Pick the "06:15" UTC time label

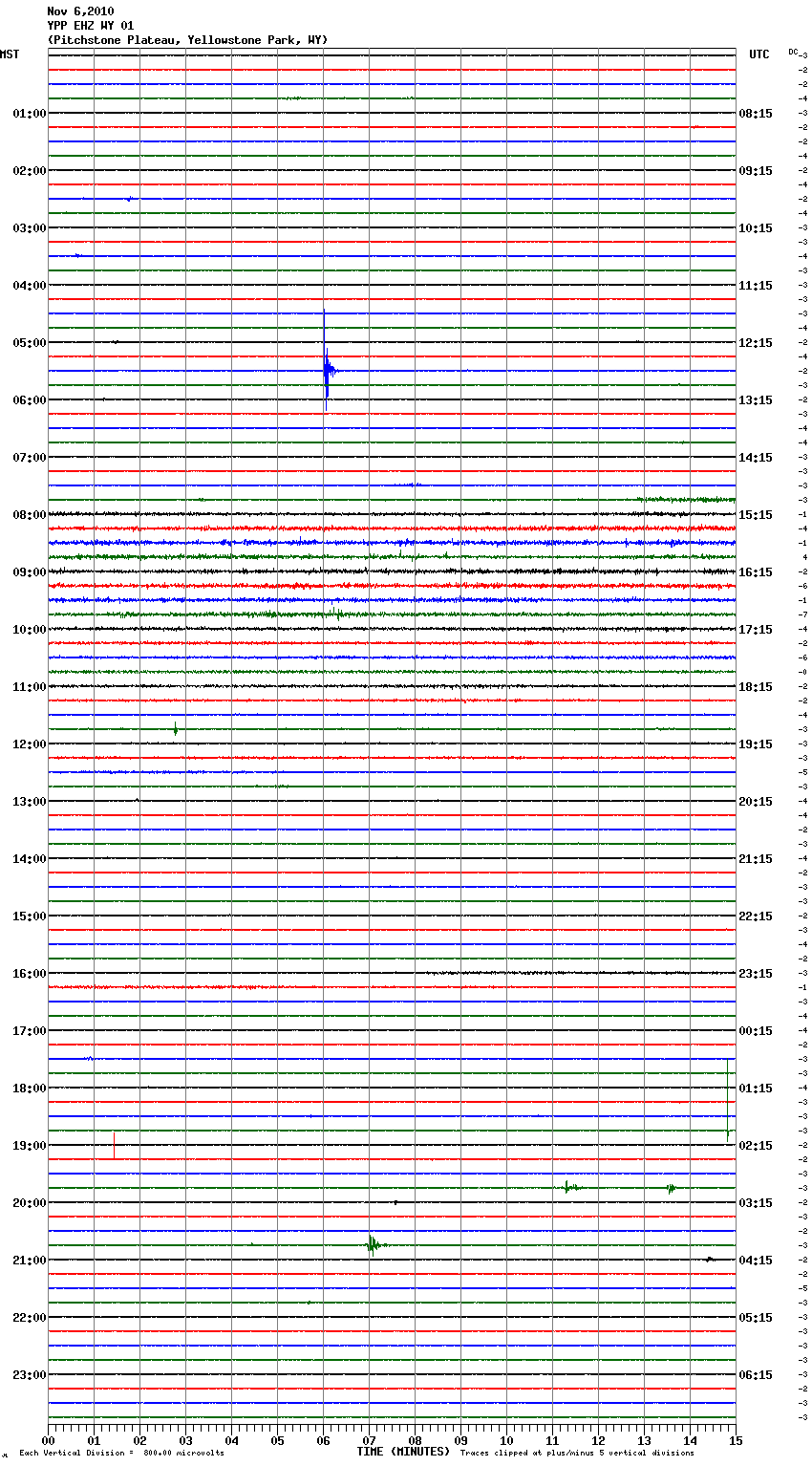pos(756,1375)
